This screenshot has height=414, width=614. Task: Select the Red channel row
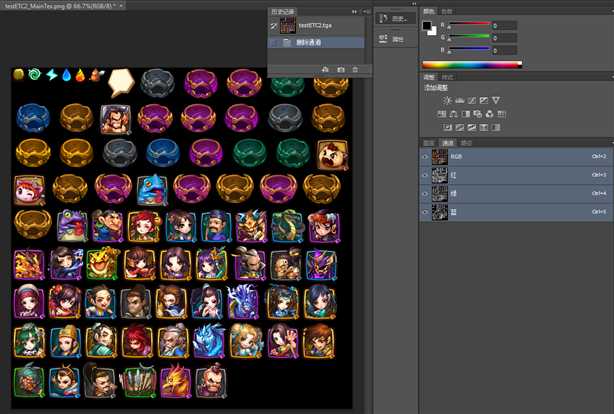pos(514,175)
